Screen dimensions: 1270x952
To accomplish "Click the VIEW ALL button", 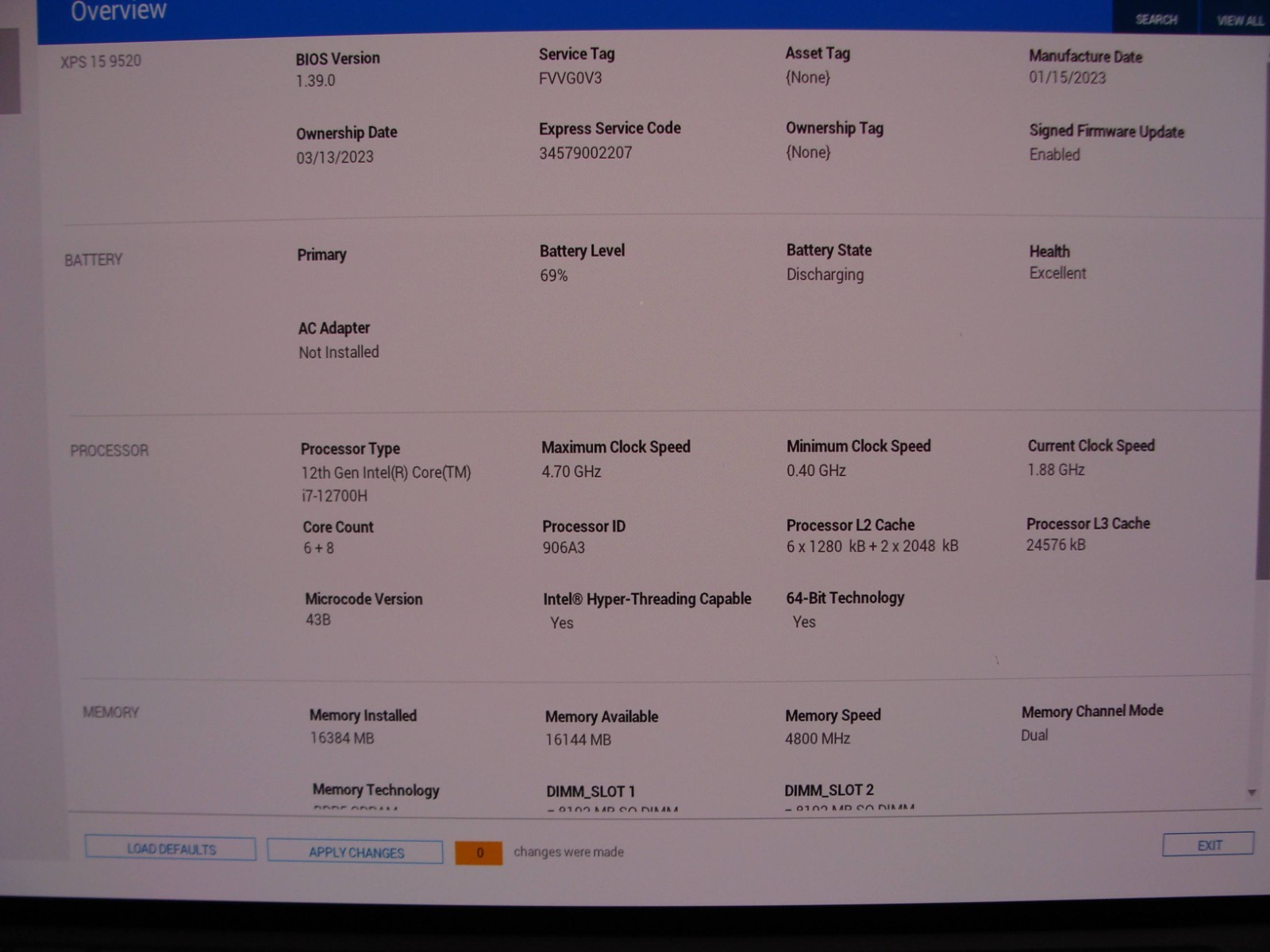I will pos(1239,20).
